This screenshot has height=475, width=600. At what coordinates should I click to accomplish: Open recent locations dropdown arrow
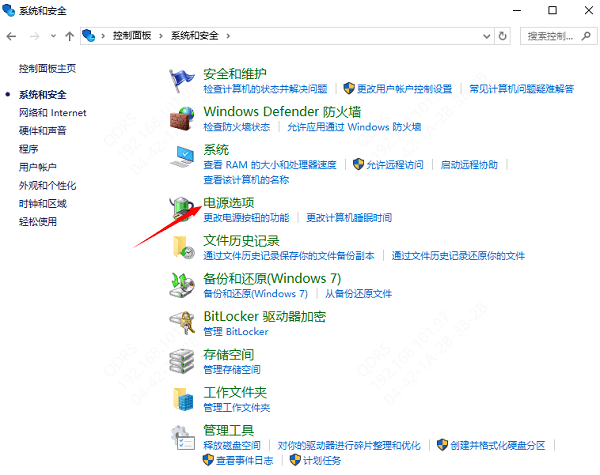(53, 36)
